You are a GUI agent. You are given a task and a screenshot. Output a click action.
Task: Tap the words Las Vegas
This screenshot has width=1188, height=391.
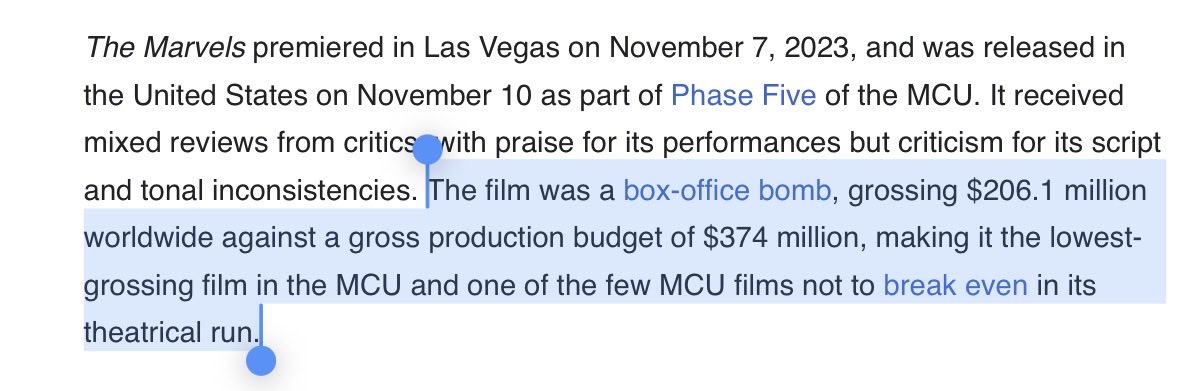tap(491, 48)
